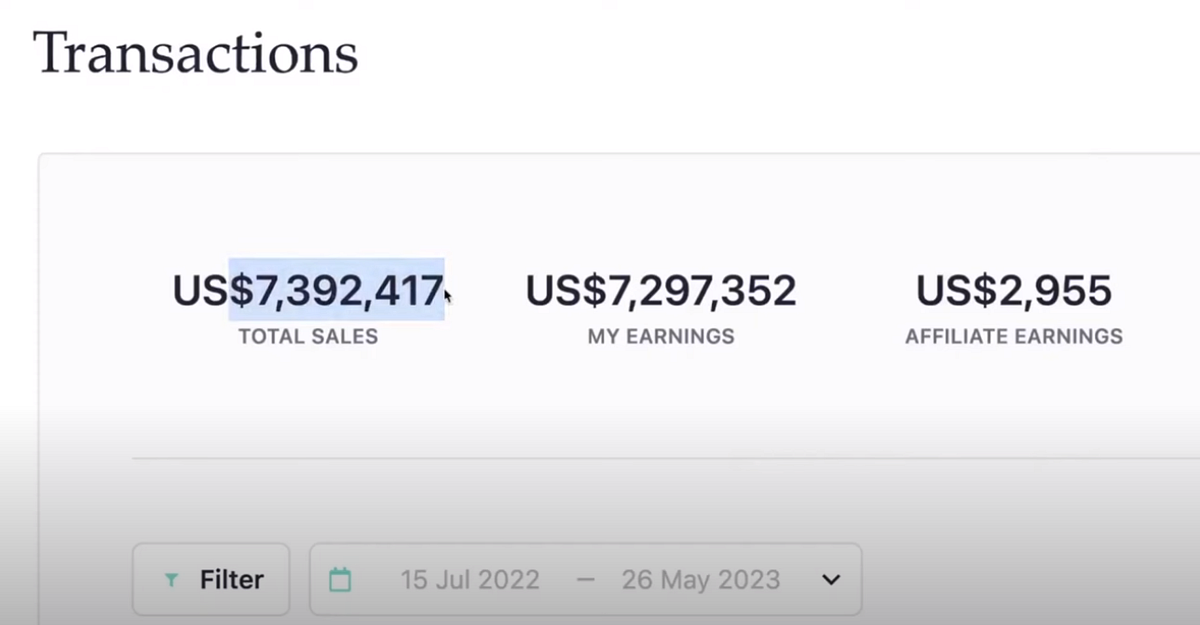Image resolution: width=1200 pixels, height=625 pixels.
Task: Click the Filter button text label
Action: (231, 578)
